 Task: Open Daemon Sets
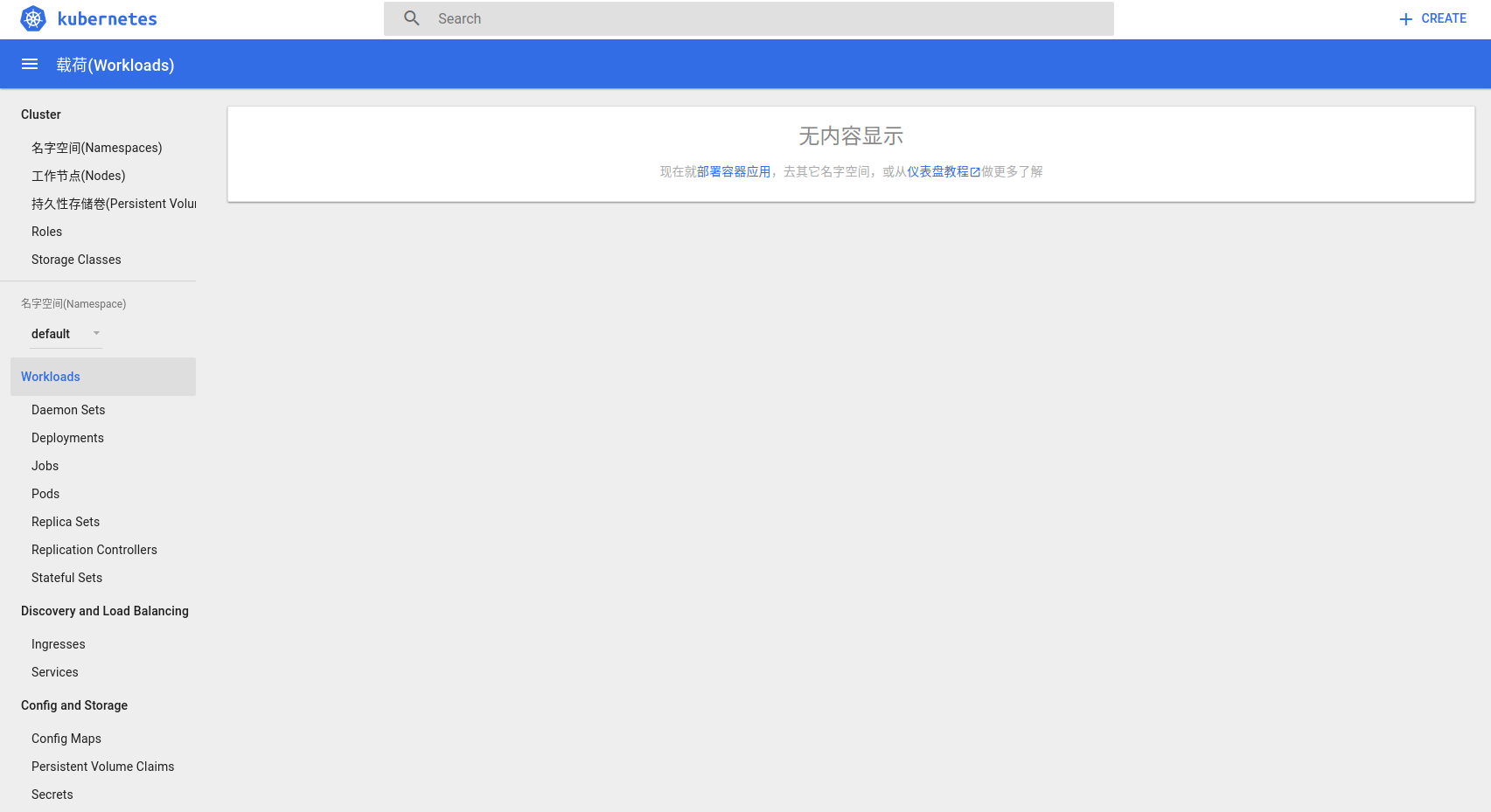[68, 410]
